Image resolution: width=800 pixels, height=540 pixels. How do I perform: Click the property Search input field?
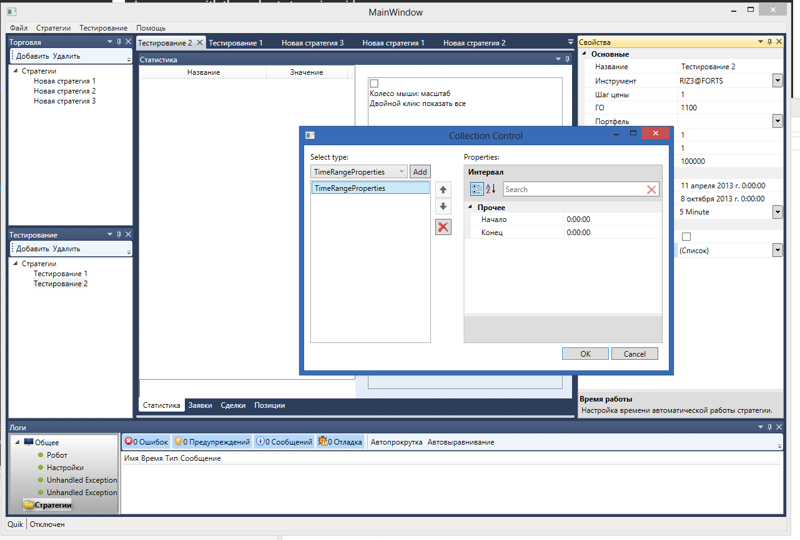pyautogui.click(x=572, y=189)
